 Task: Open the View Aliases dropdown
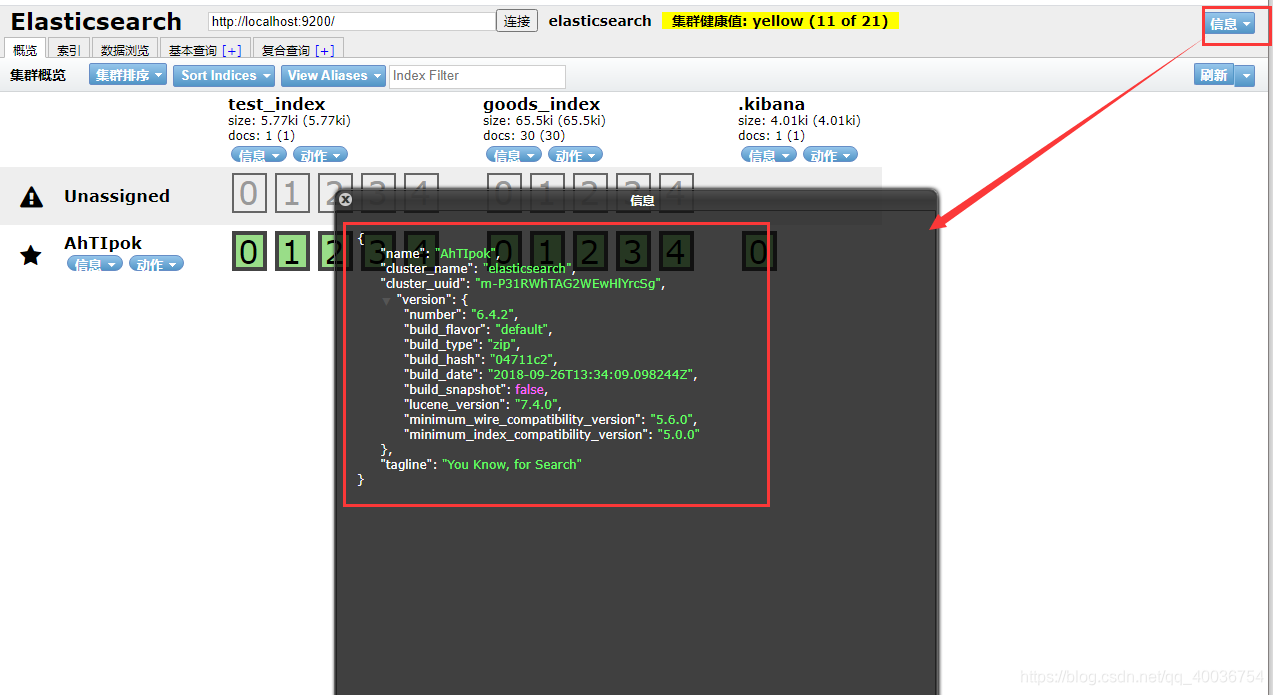pyautogui.click(x=334, y=75)
